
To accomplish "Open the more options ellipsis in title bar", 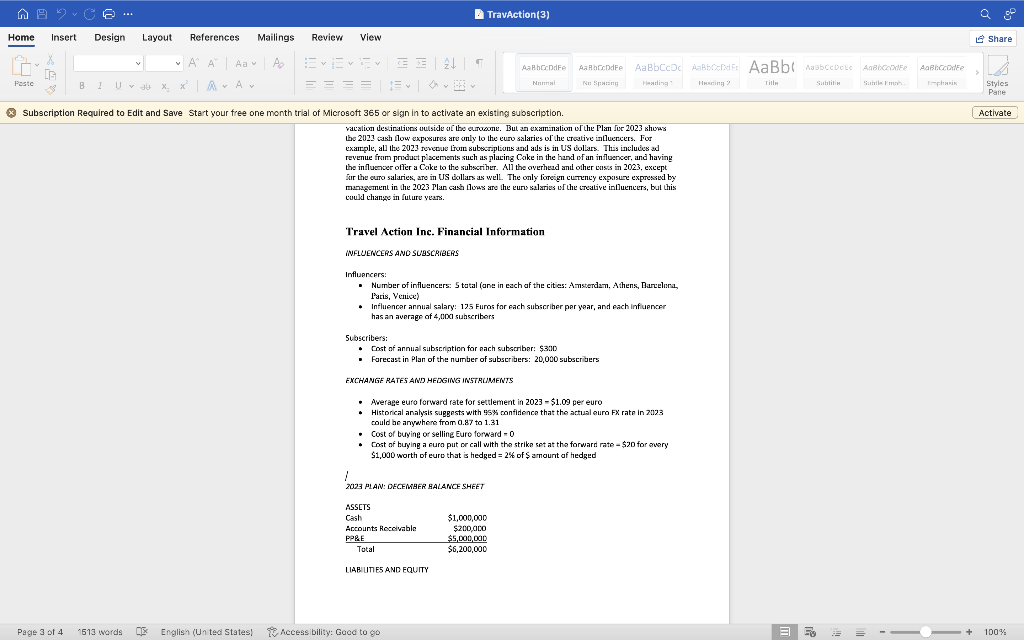I will (128, 14).
